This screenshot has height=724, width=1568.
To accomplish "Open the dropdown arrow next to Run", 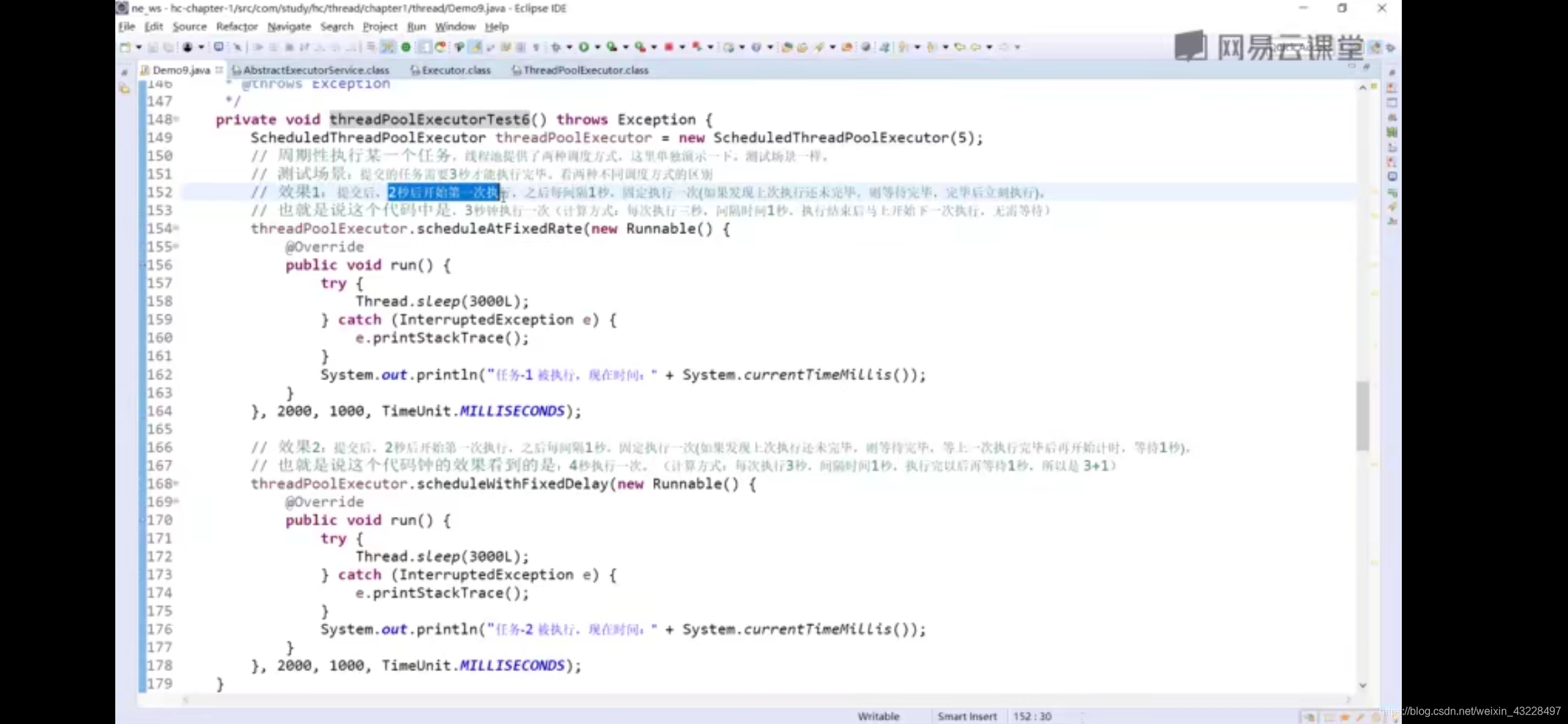I will 597,47.
